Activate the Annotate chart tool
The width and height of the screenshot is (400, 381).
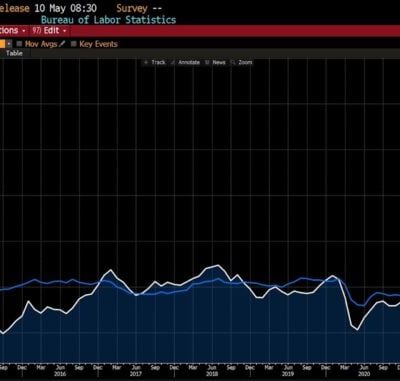pos(186,62)
